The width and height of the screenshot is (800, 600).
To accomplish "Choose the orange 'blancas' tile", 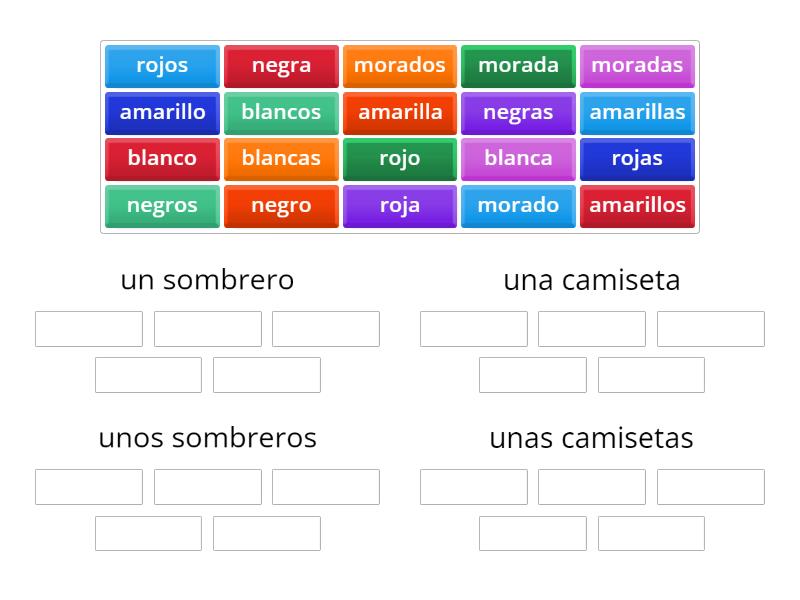I will point(281,159).
